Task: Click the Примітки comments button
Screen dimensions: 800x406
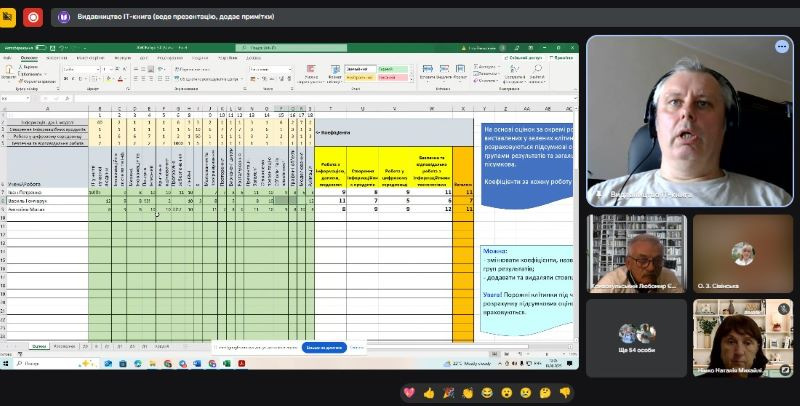Action: point(560,58)
